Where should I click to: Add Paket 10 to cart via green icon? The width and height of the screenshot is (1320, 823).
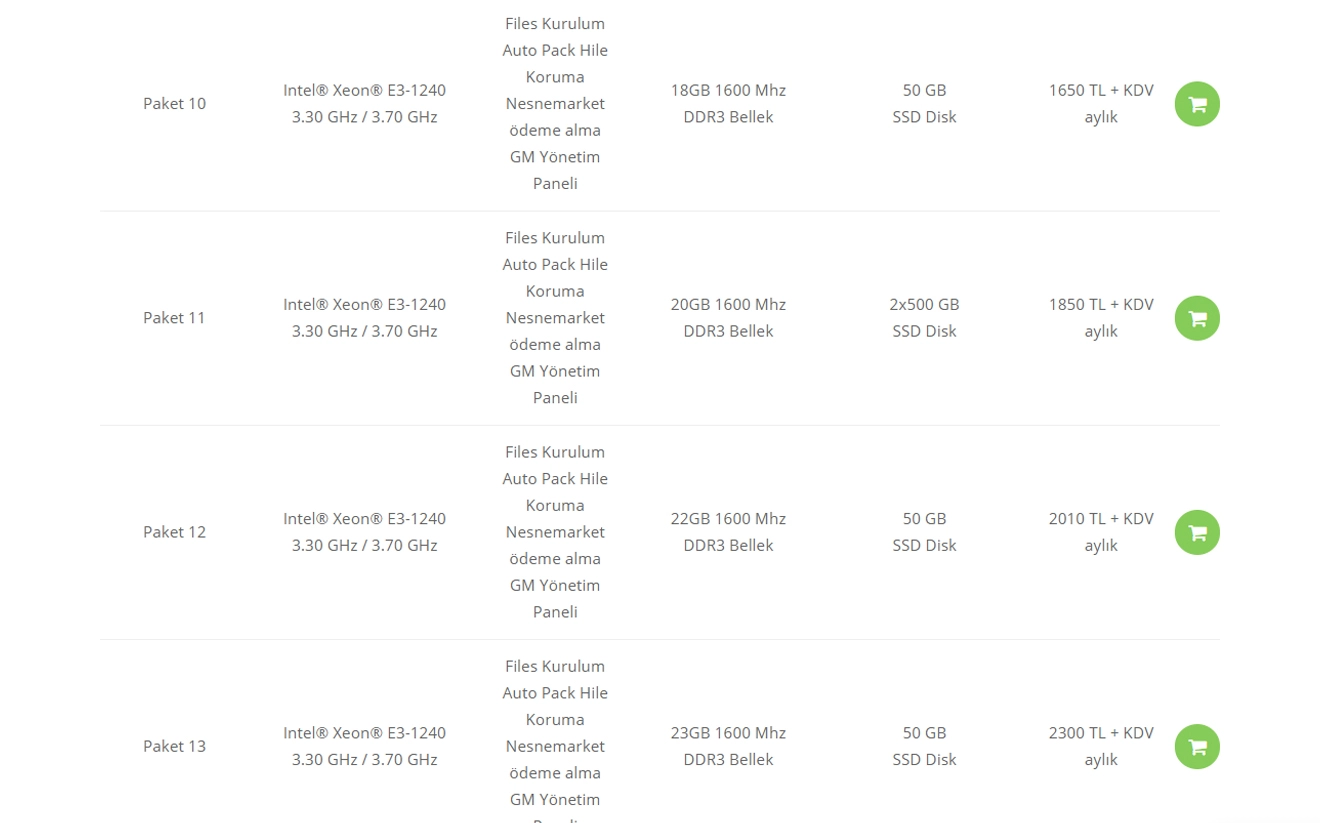click(x=1197, y=104)
